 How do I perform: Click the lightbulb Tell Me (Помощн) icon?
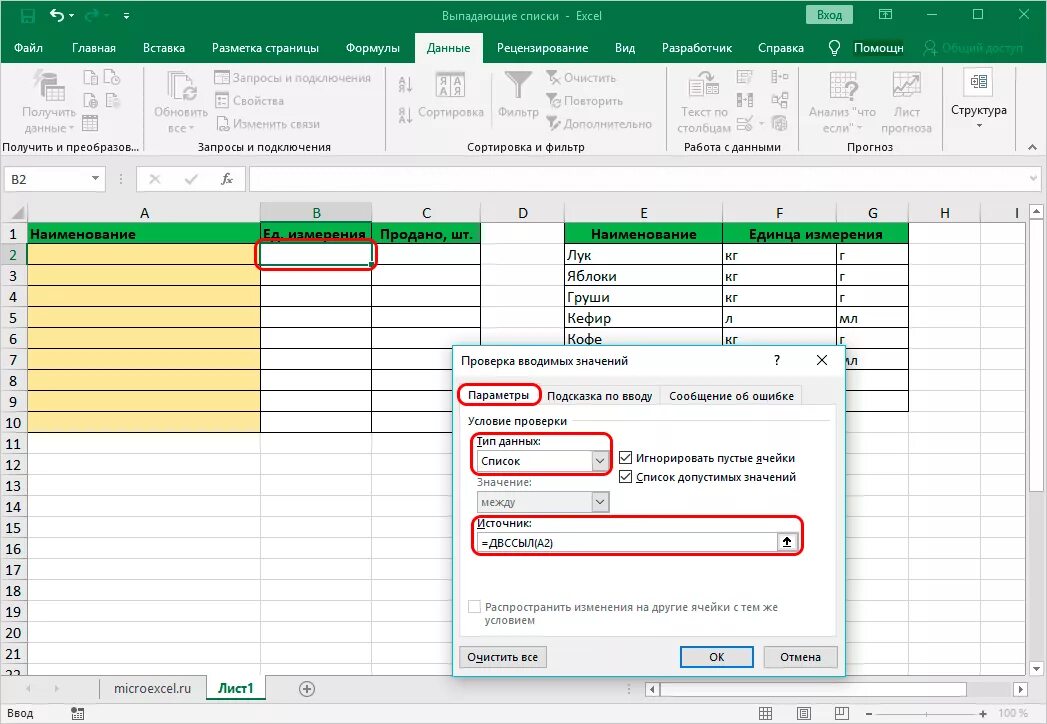834,48
